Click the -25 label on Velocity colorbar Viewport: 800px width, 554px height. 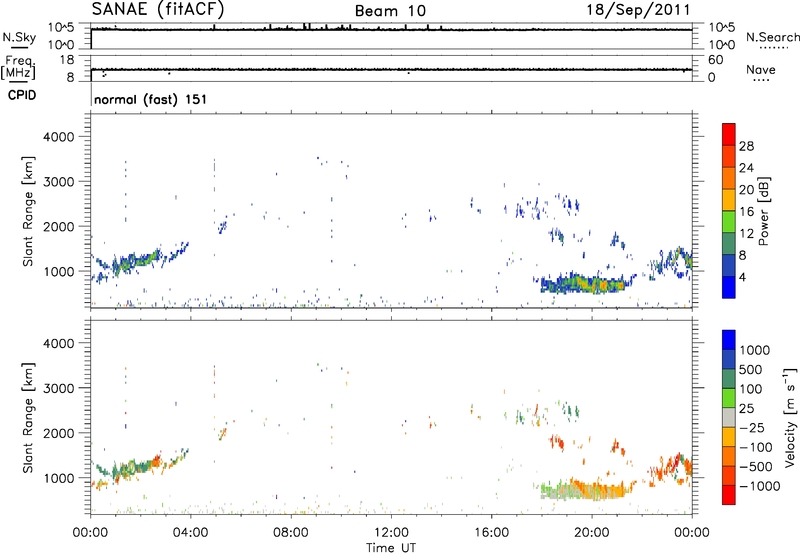pyautogui.click(x=751, y=427)
